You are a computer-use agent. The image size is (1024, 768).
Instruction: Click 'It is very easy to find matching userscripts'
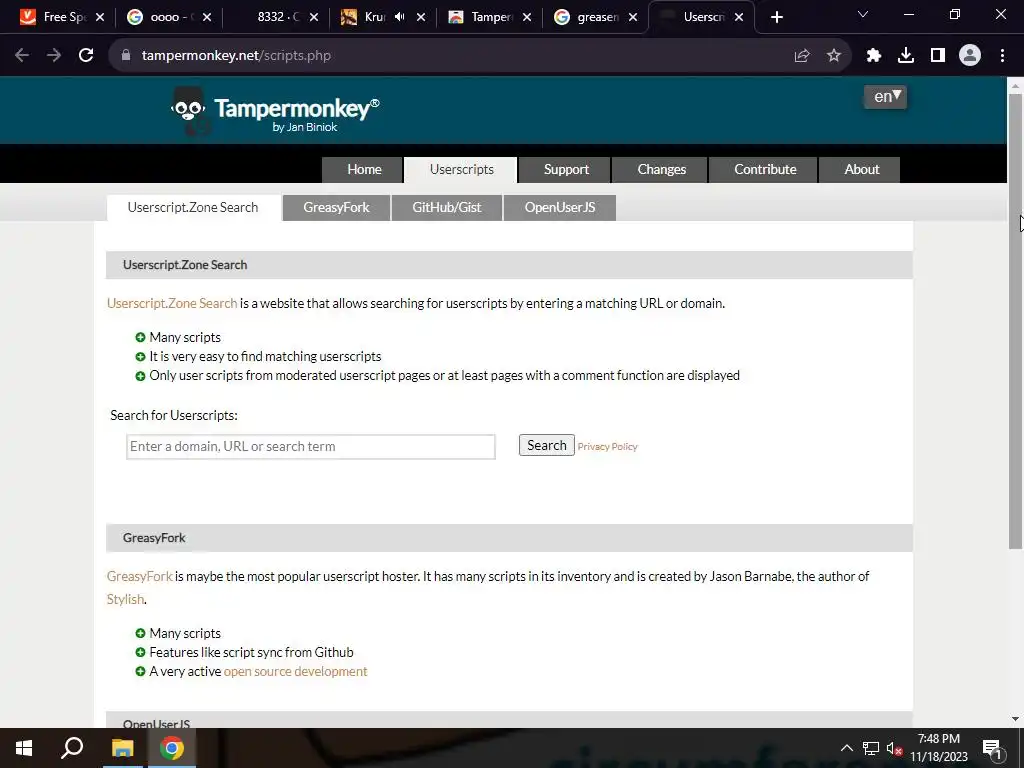pyautogui.click(x=265, y=357)
